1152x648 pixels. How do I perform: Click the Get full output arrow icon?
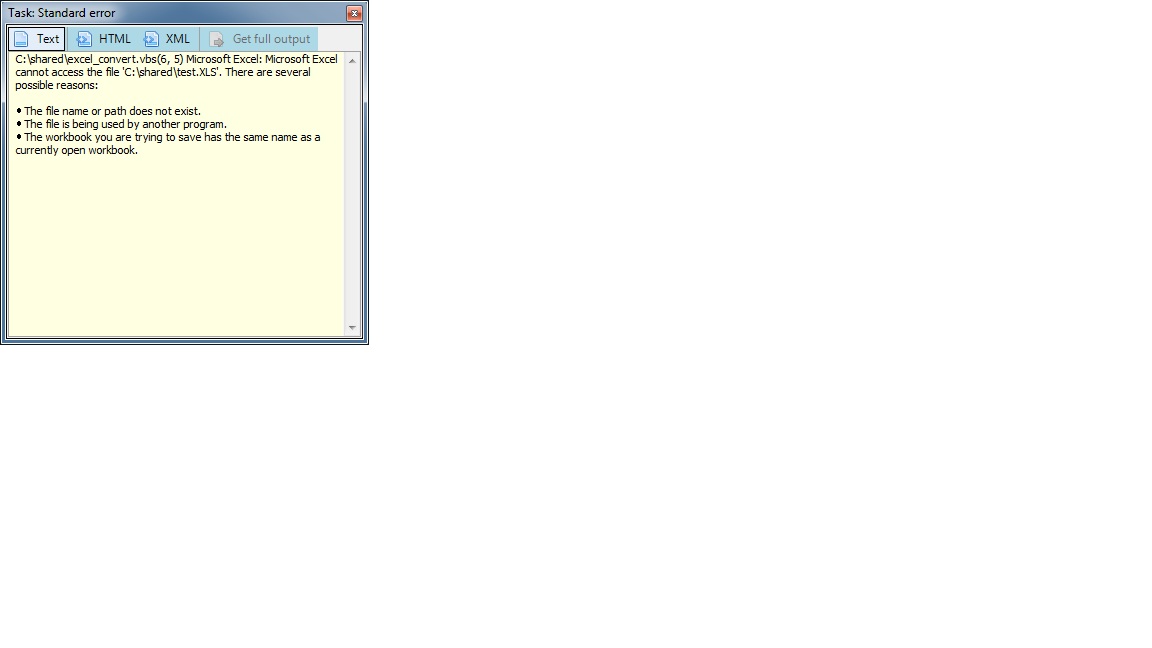(x=217, y=40)
